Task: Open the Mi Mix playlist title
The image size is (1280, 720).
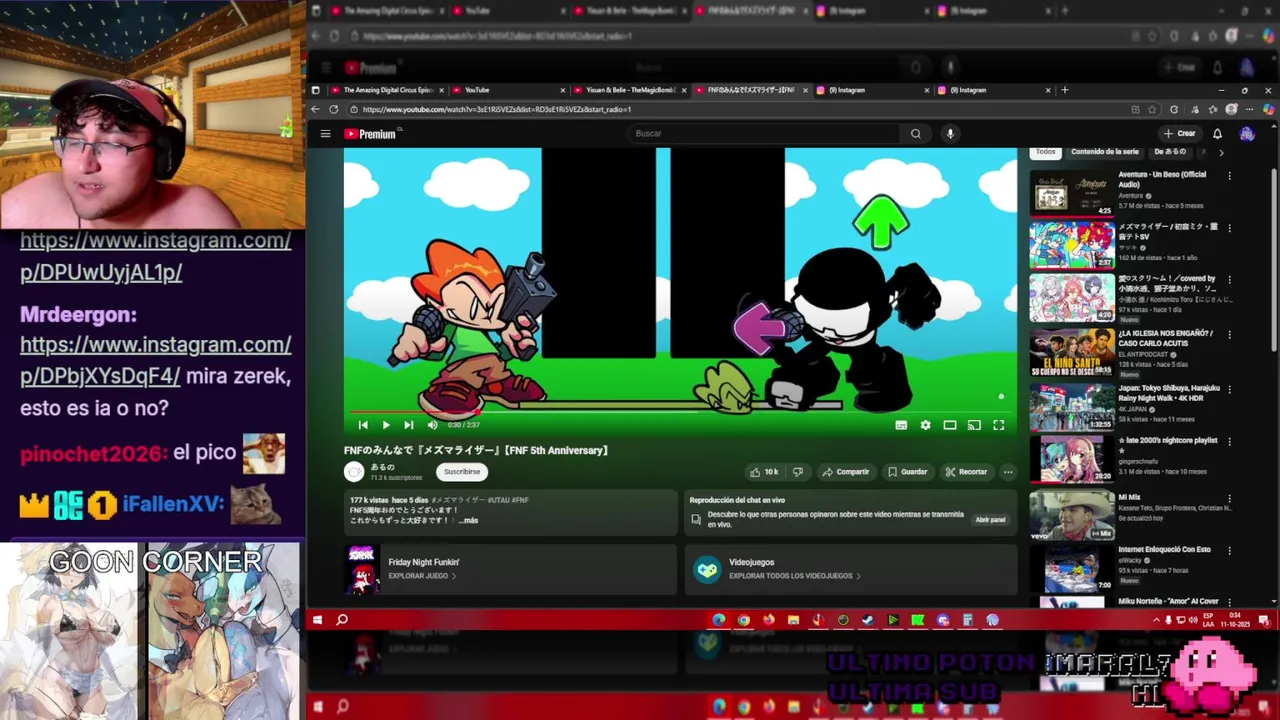Action: 1129,496
